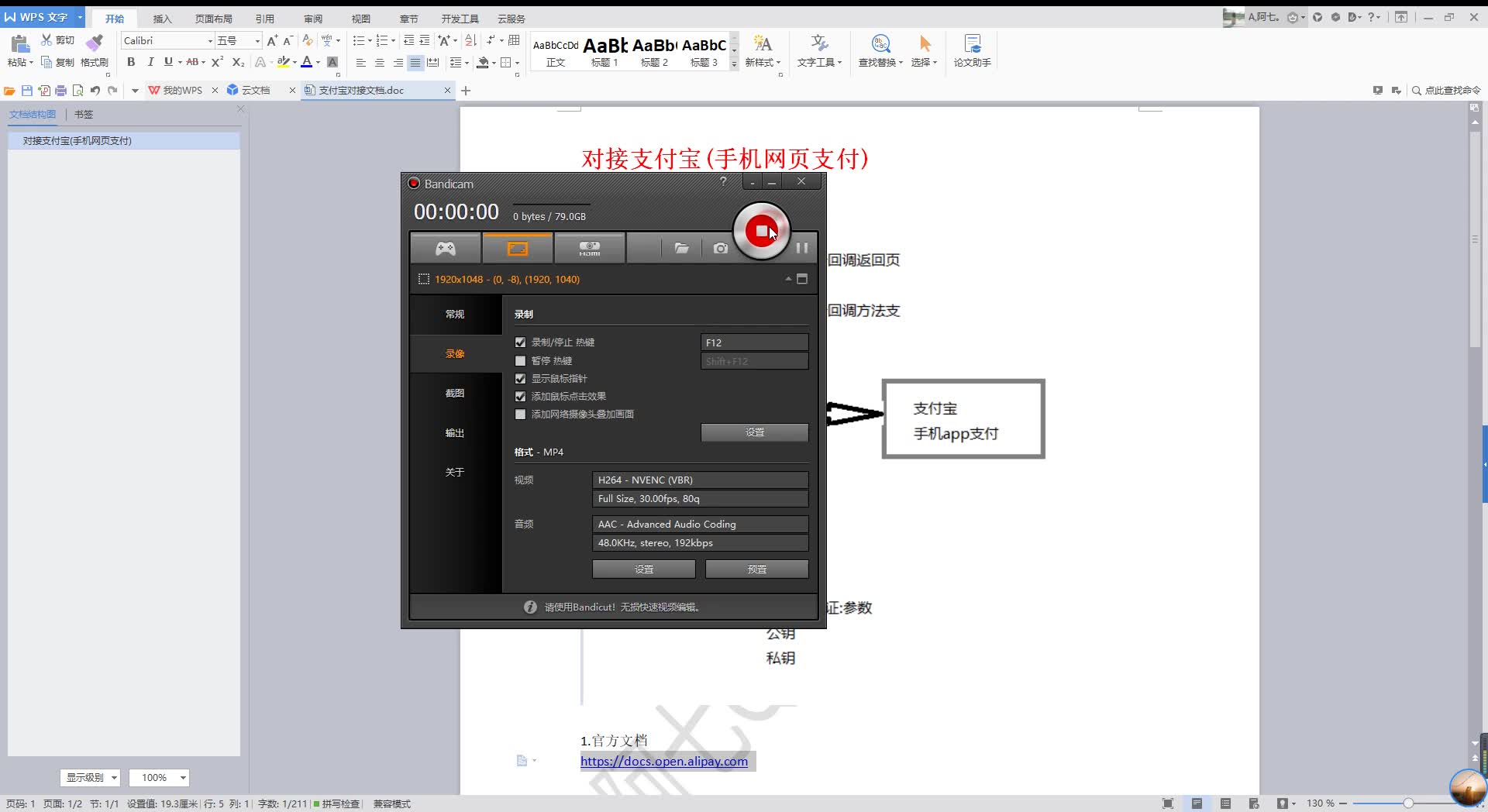Open font color dropdown arrow
The image size is (1488, 812).
coord(318,62)
